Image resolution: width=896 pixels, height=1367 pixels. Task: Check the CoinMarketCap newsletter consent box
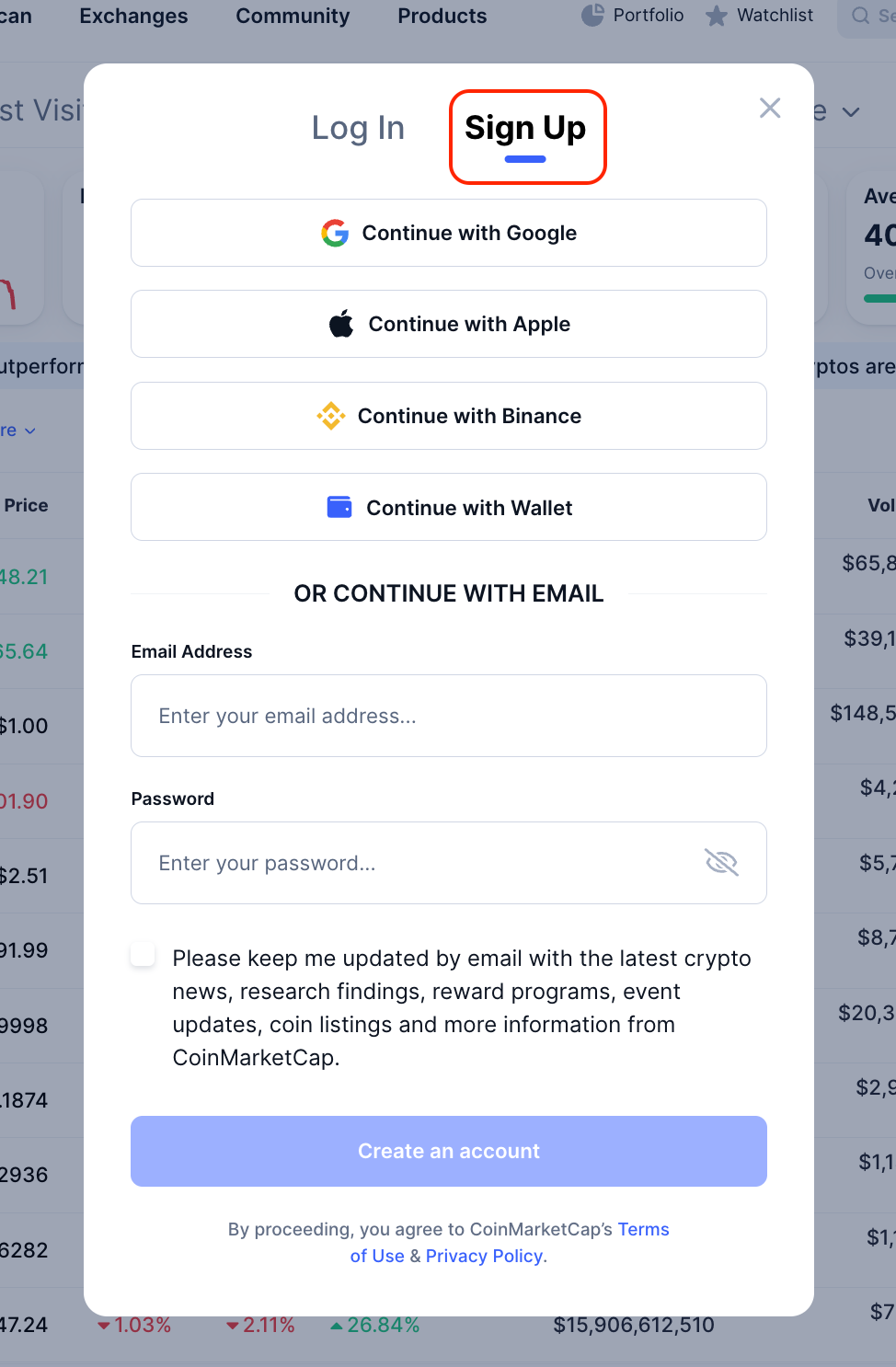(143, 955)
